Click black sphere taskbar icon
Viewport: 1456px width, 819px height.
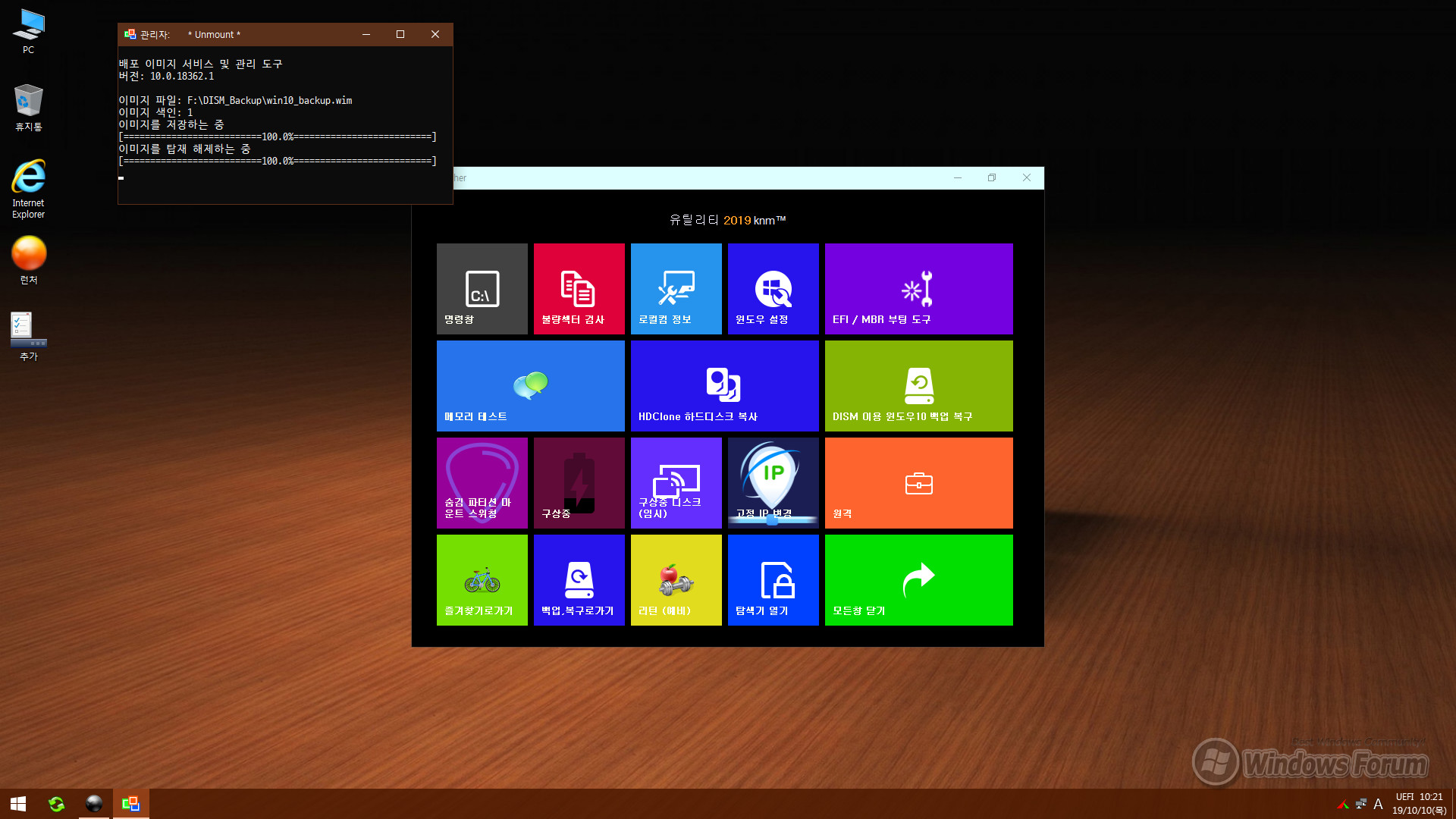(94, 804)
